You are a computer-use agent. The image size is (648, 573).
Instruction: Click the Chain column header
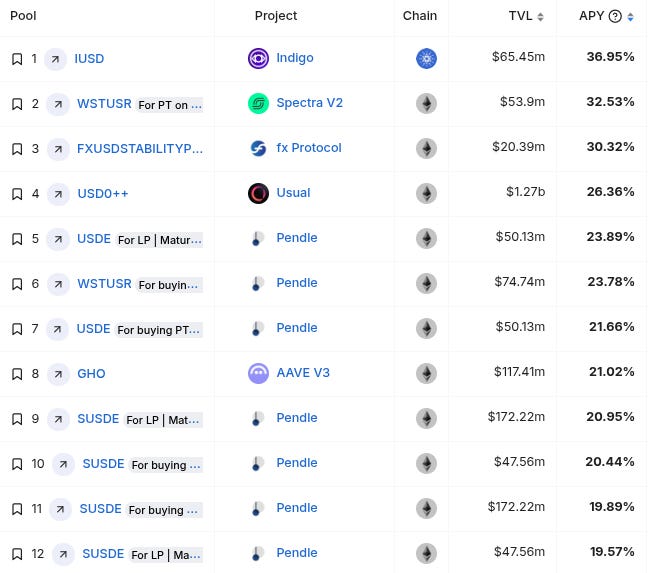(420, 16)
